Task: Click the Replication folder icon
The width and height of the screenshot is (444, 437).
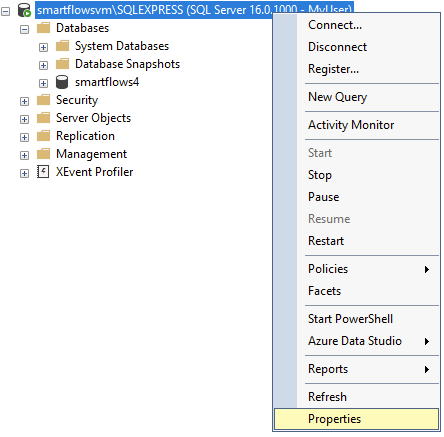Action: click(43, 136)
